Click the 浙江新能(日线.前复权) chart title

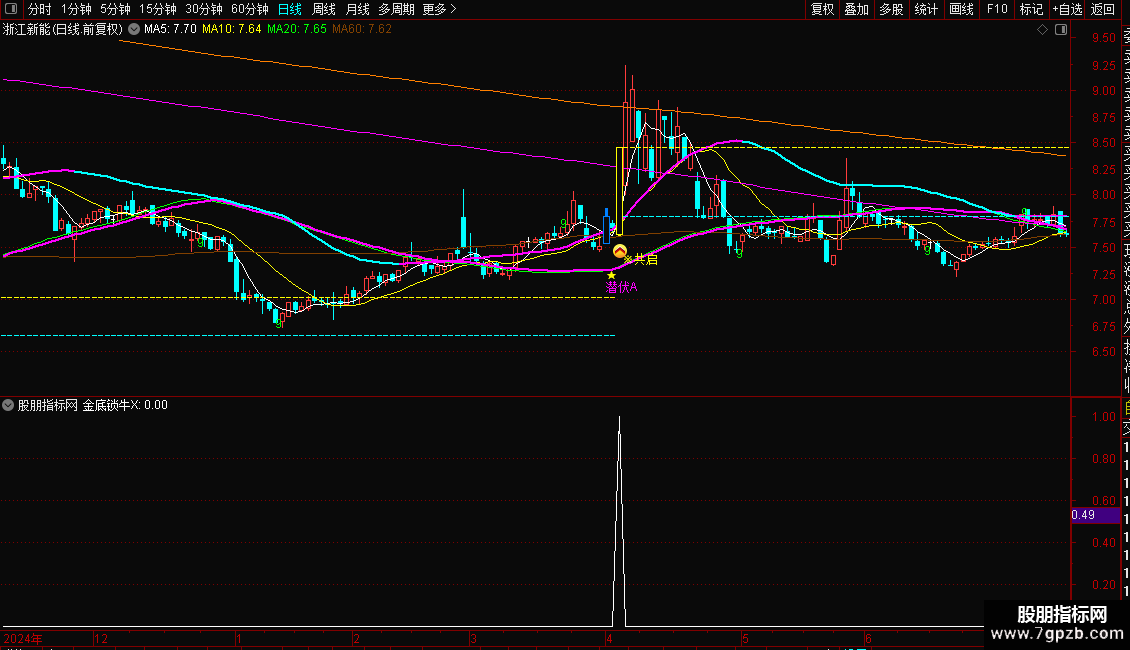point(63,30)
